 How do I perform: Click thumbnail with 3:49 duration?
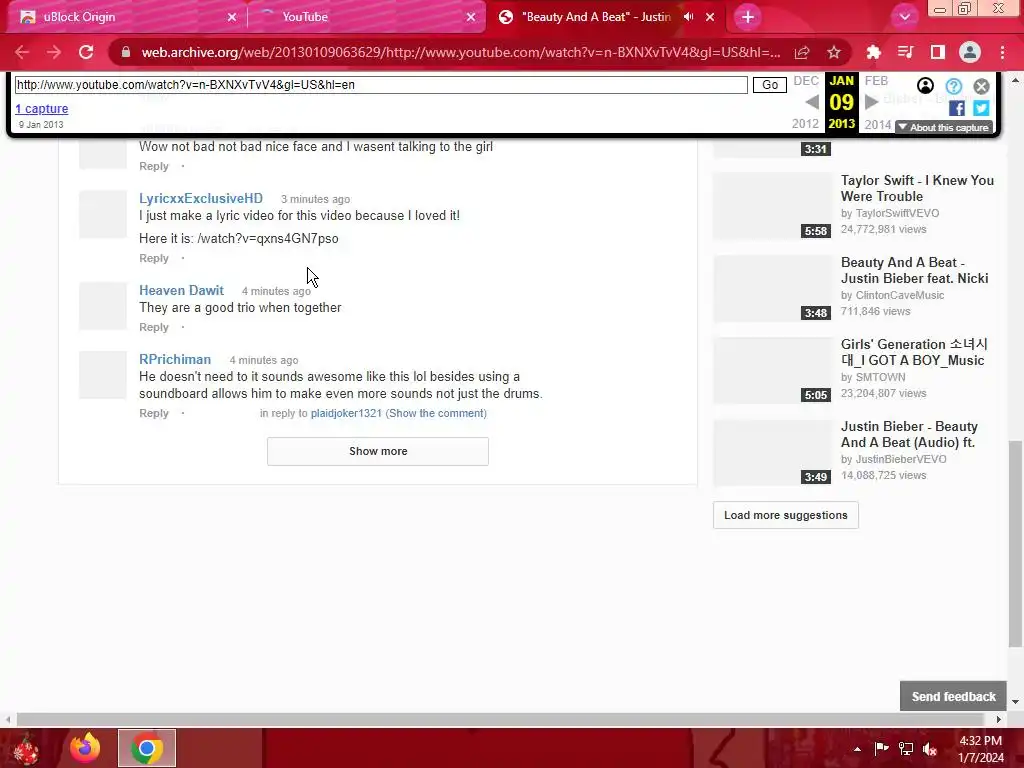point(772,452)
